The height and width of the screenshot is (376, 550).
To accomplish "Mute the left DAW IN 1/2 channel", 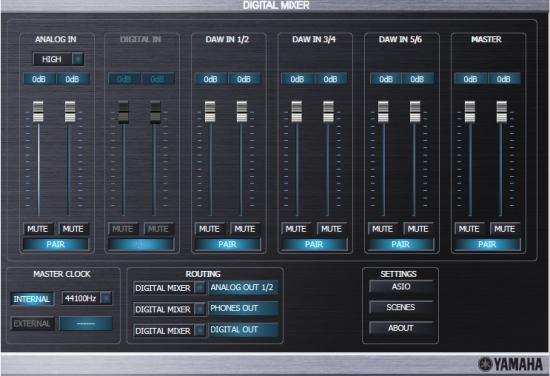I will 209,229.
